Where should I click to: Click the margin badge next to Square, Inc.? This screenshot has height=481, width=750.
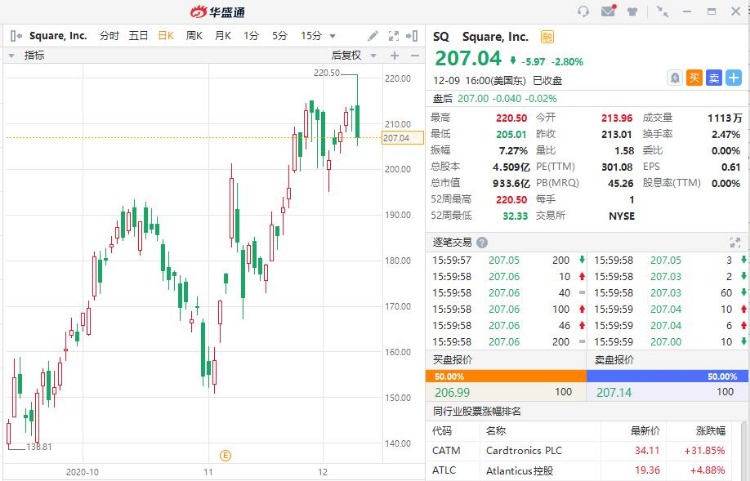(547, 37)
